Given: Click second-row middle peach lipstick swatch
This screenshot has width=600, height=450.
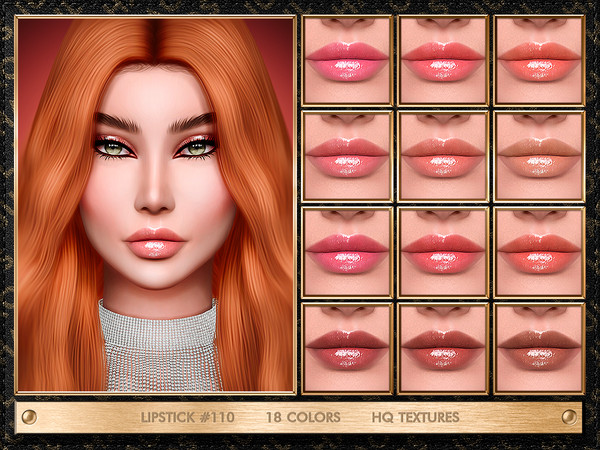Looking at the screenshot, I should pyautogui.click(x=443, y=156).
